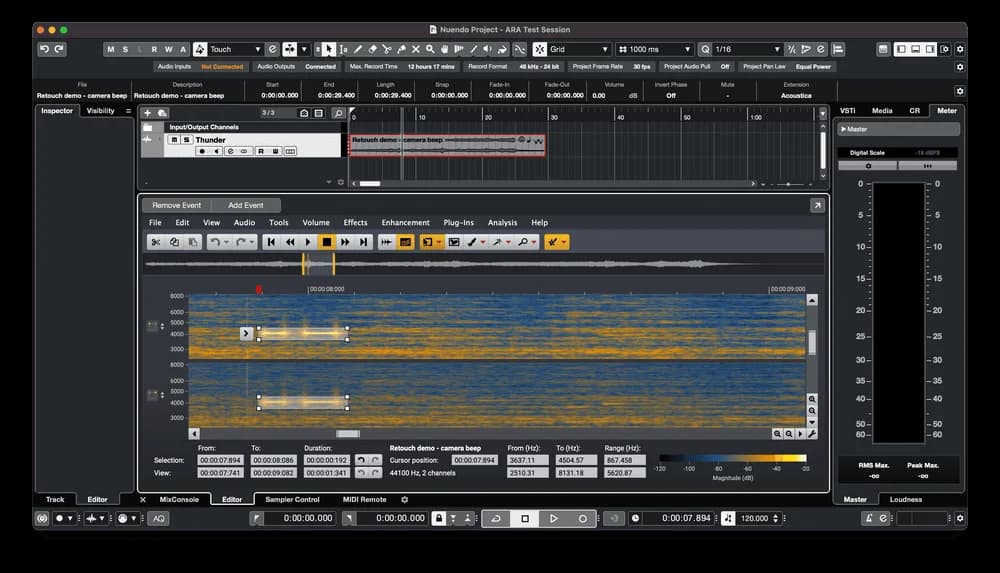Toggle the cycle loop button in transport
Screen dimensions: 1000x573
pos(495,519)
